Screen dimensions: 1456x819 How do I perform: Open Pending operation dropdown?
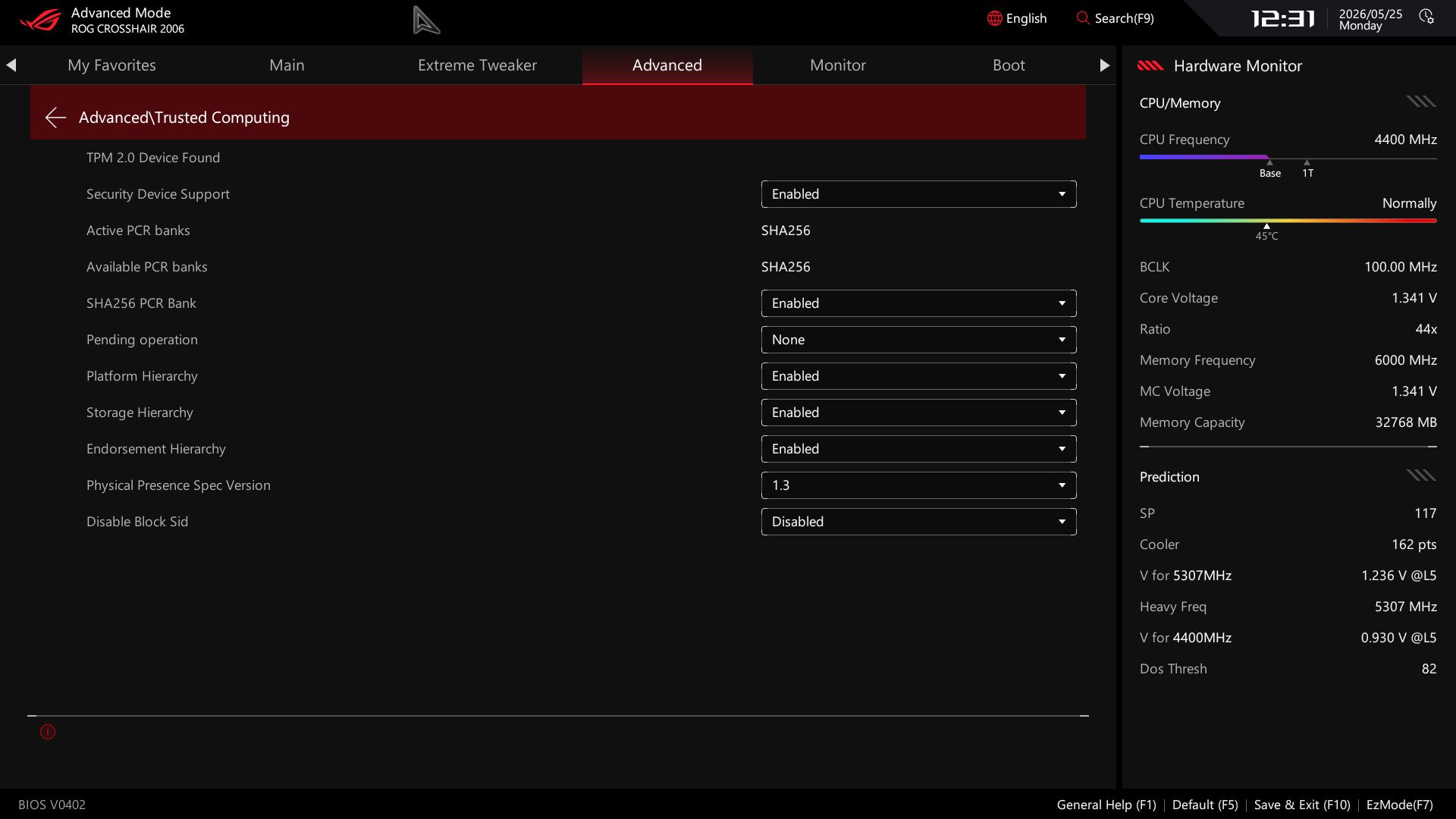tap(918, 340)
